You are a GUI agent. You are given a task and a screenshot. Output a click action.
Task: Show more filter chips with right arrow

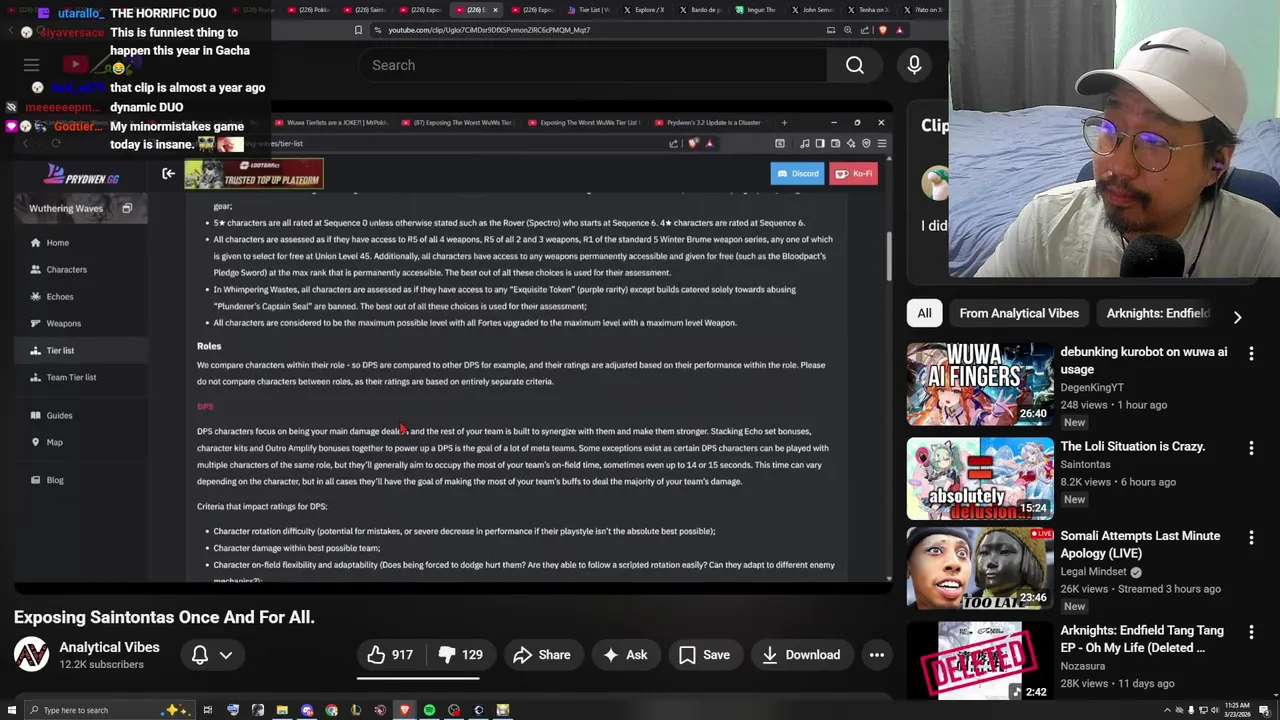pyautogui.click(x=1237, y=317)
